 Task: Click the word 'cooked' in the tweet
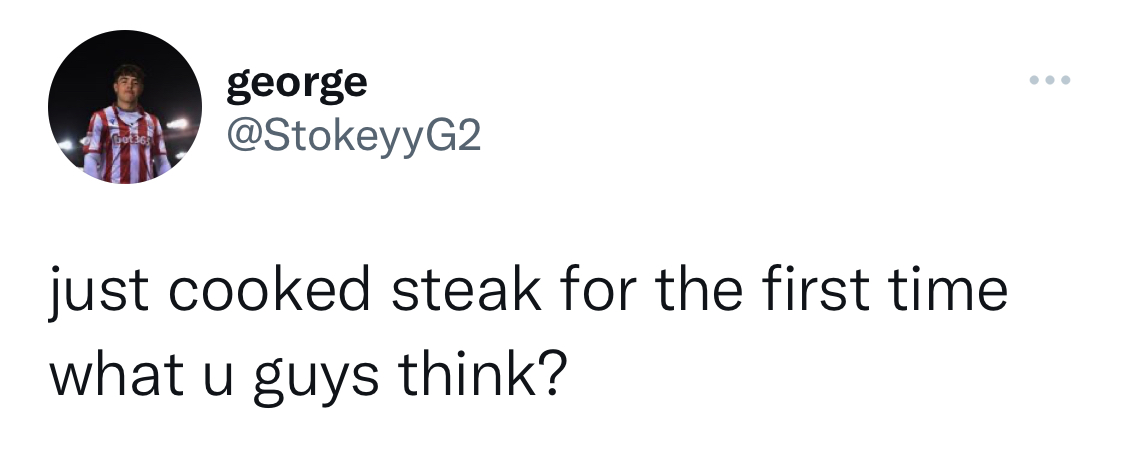tap(270, 290)
